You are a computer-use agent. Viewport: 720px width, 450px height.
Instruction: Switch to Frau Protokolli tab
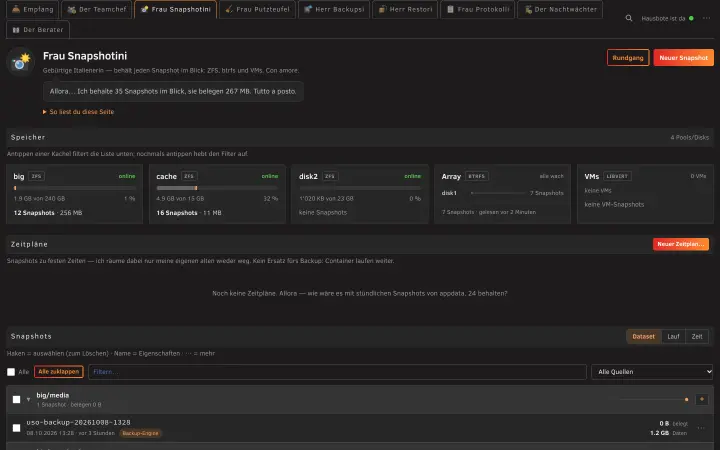pos(478,9)
